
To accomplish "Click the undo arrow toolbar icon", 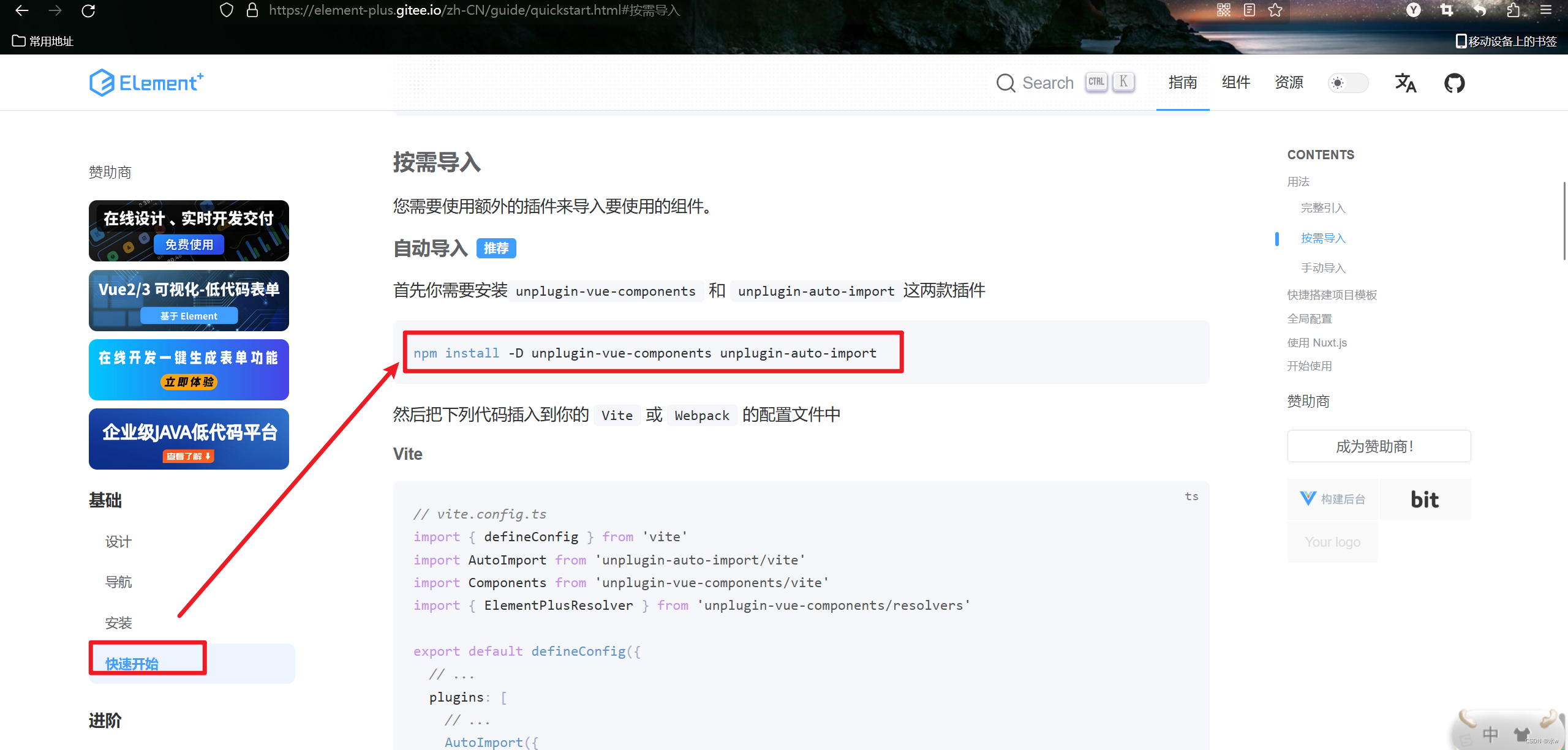I will coord(1480,10).
